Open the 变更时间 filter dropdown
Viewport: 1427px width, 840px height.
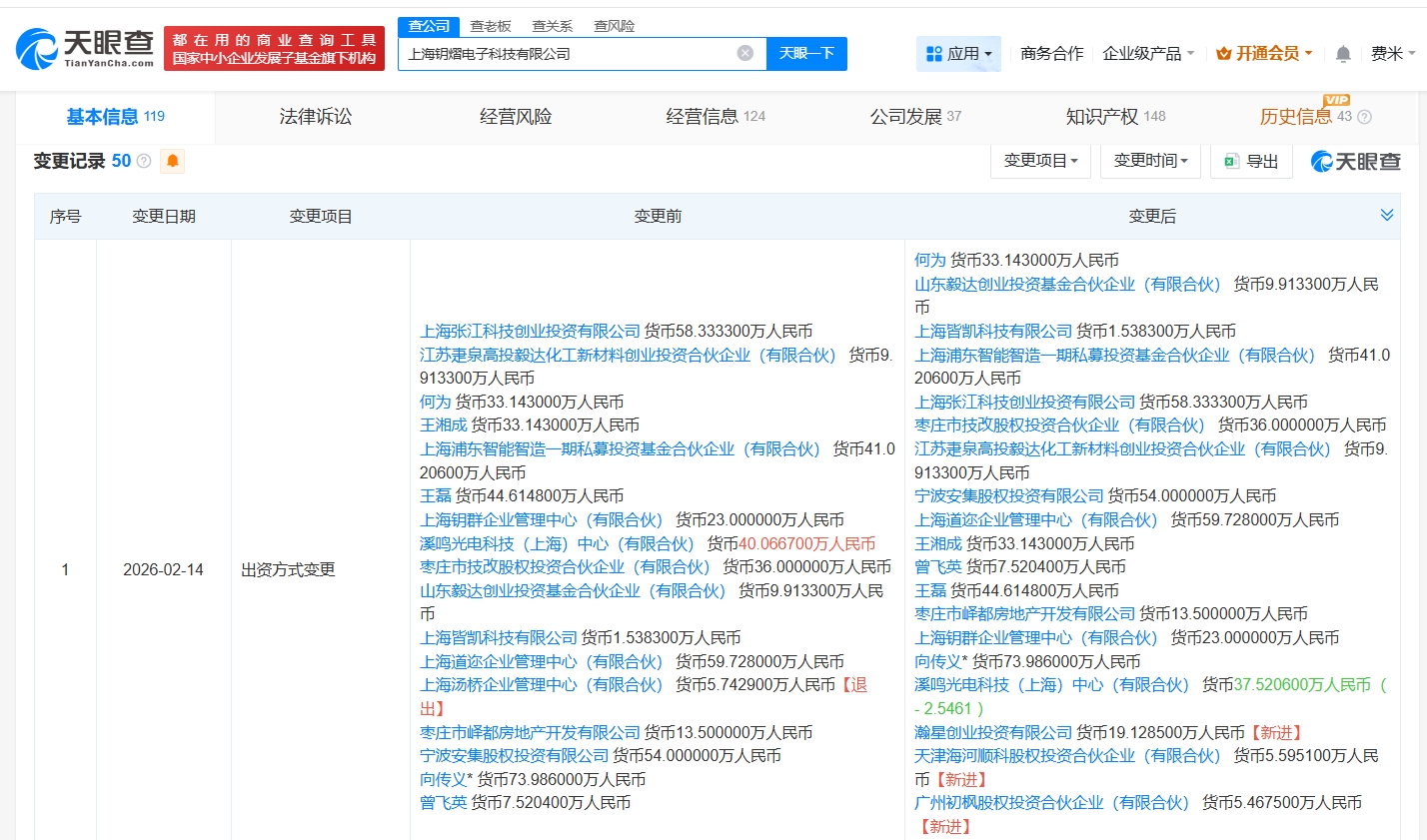(1149, 161)
